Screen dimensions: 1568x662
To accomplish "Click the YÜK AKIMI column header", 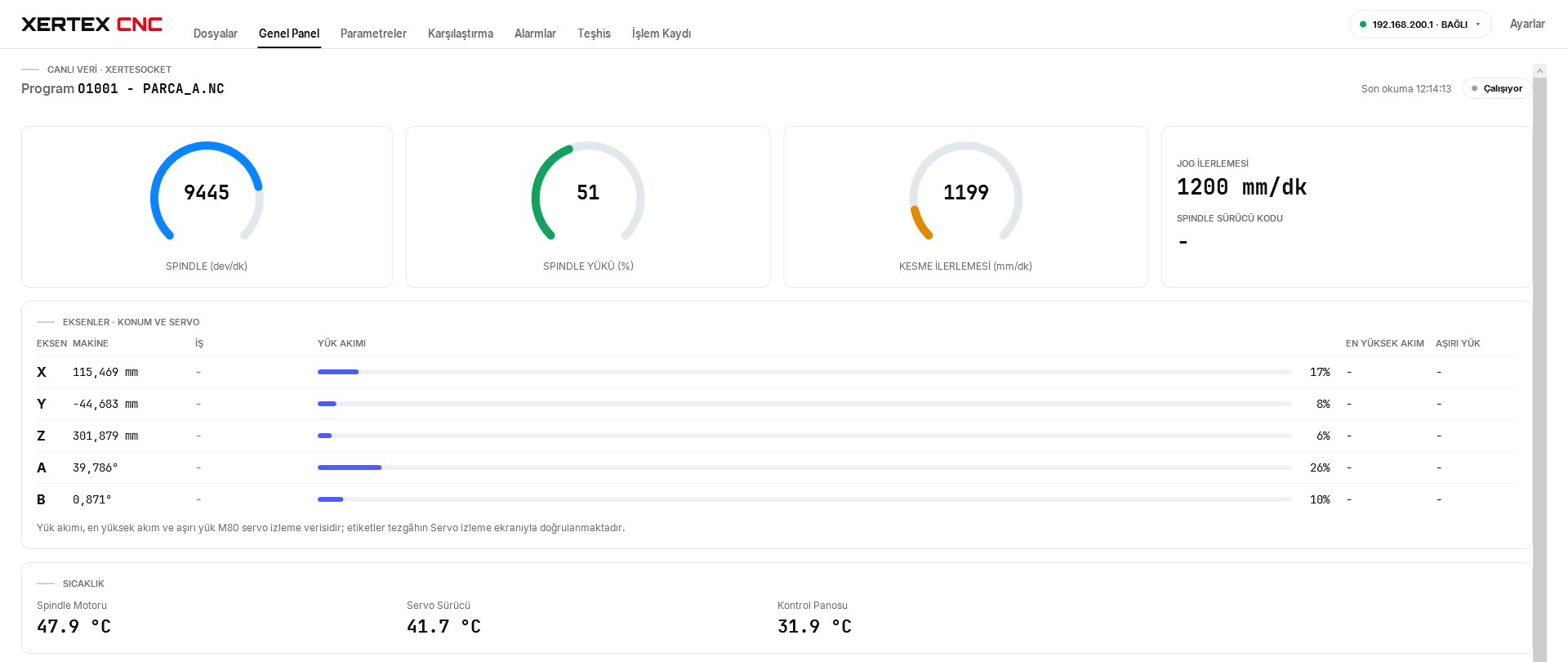I will point(341,343).
